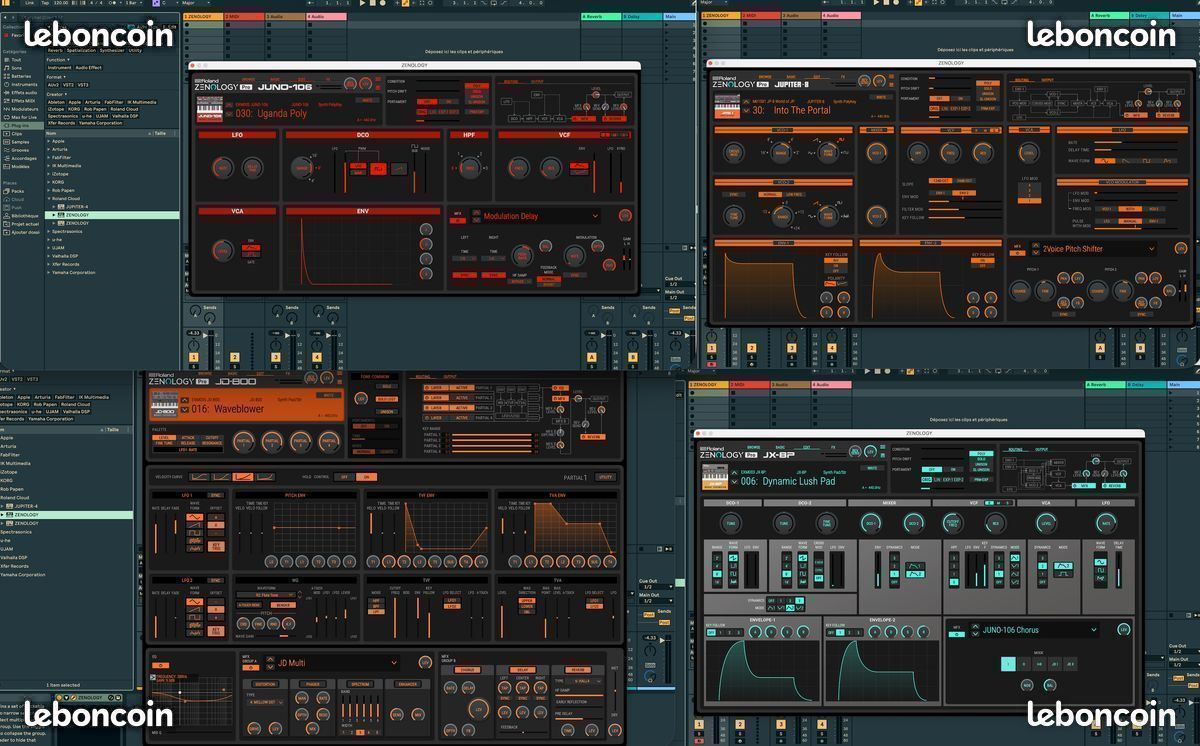
Task: Open the Batteries category in the browser
Action: tap(19, 76)
